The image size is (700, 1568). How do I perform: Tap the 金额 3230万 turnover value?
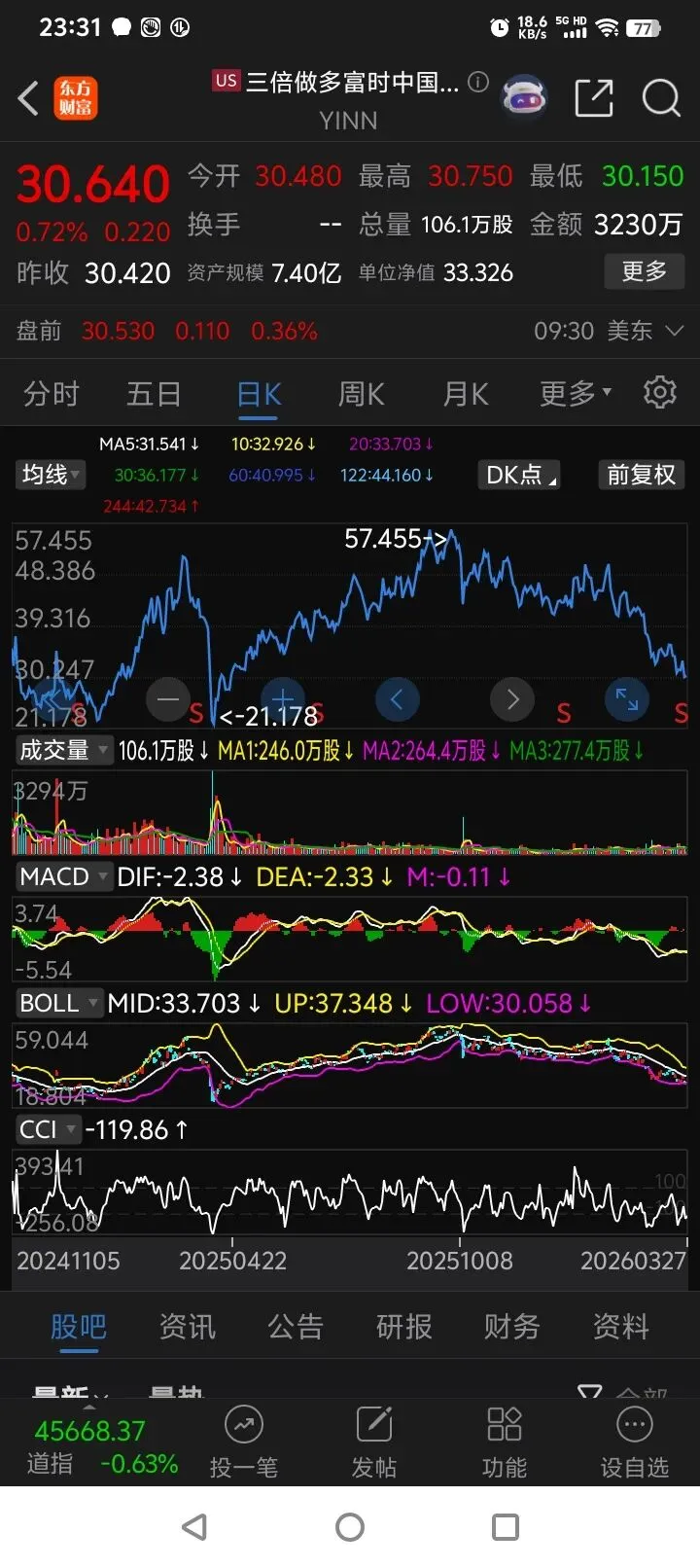[638, 224]
